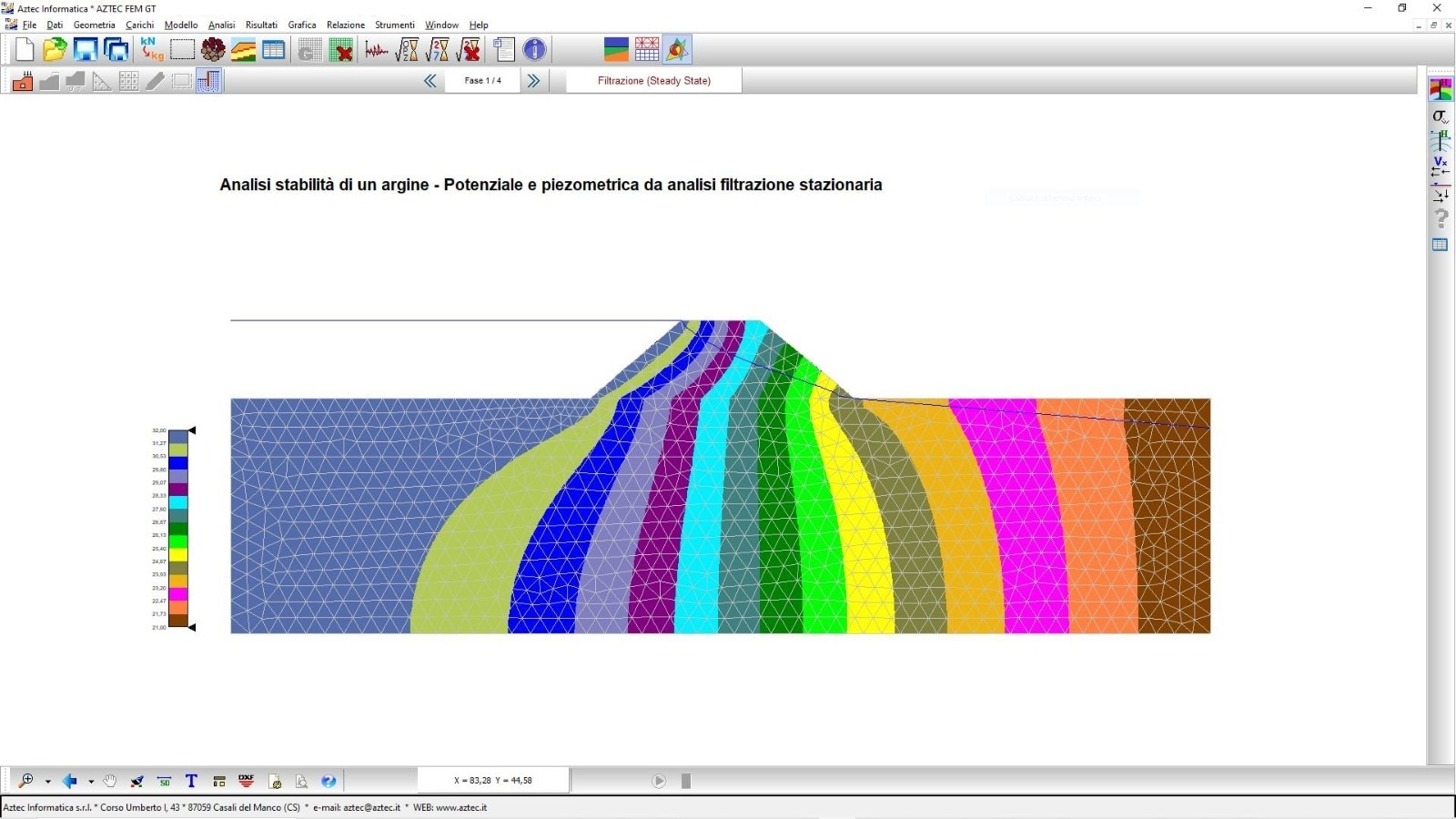The image size is (1456, 819).
Task: Open the soil materials (gravel) icon
Action: pyautogui.click(x=213, y=50)
